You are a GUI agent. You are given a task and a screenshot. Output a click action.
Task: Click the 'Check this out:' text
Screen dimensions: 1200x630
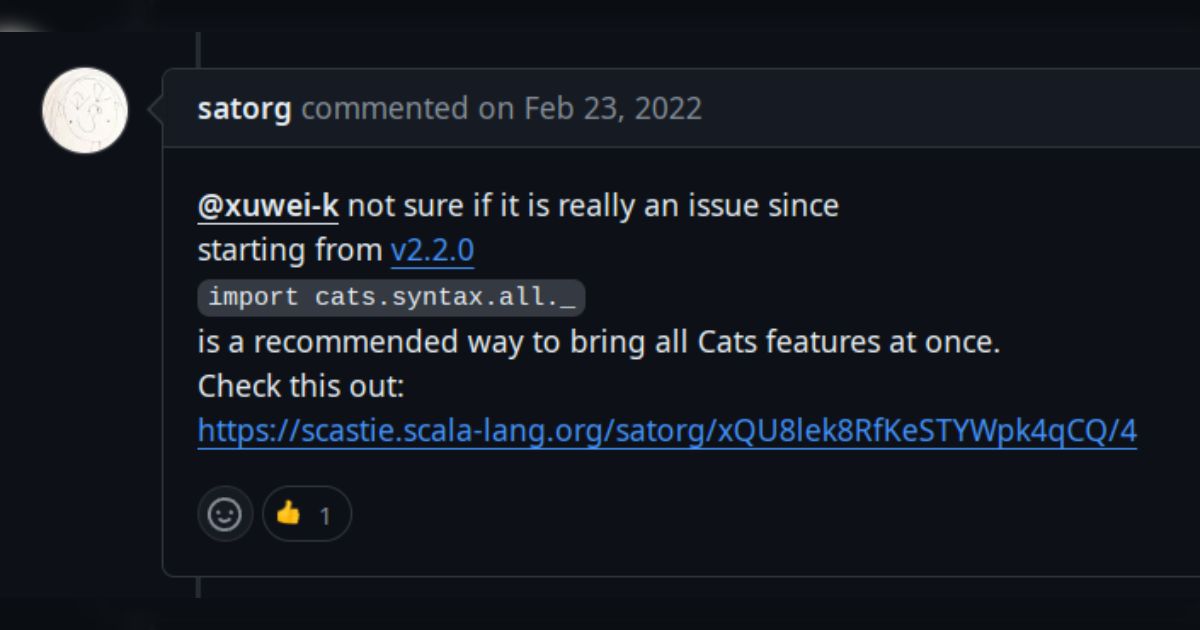click(300, 386)
